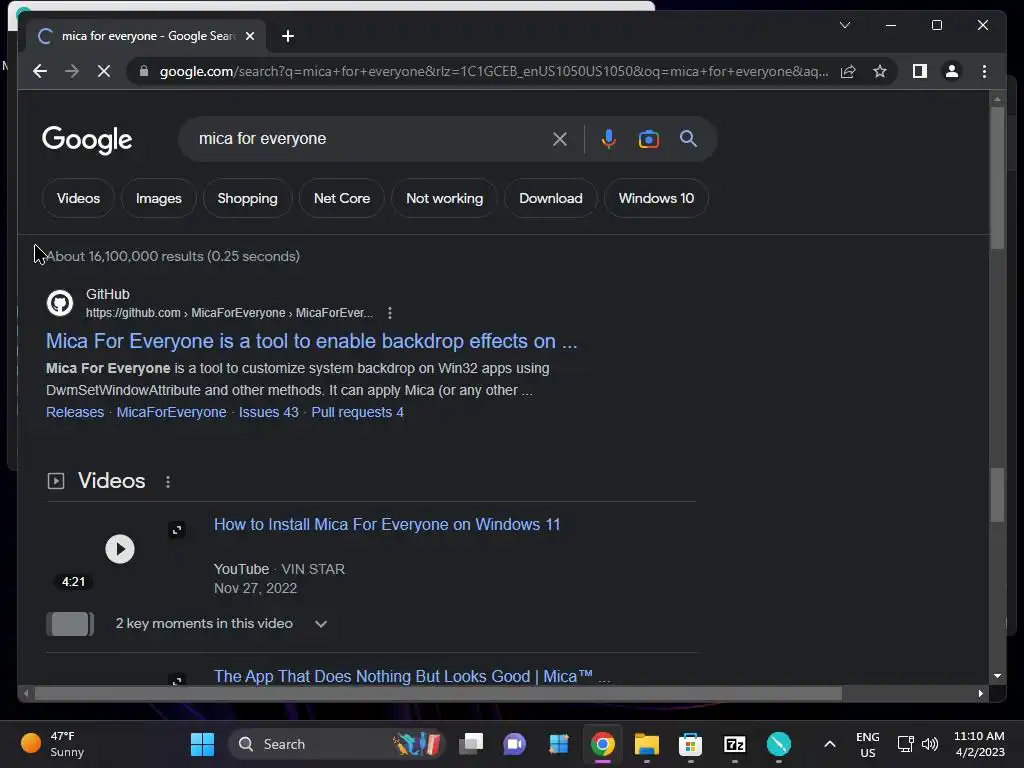Open Microsoft Store from the taskbar
1024x768 pixels.
[x=690, y=744]
